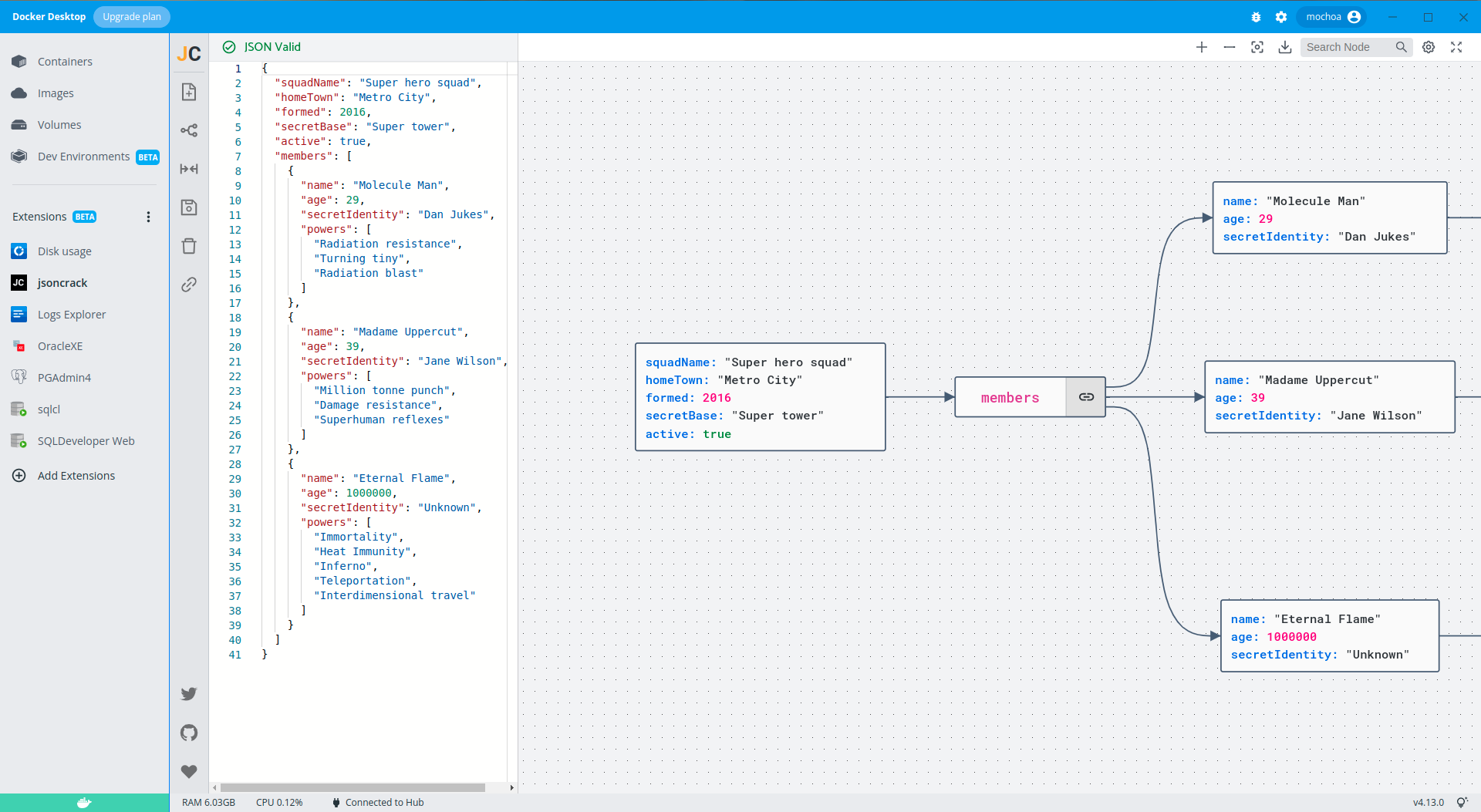Toggle fullscreen graph view icon
The image size is (1481, 812).
click(x=1456, y=47)
